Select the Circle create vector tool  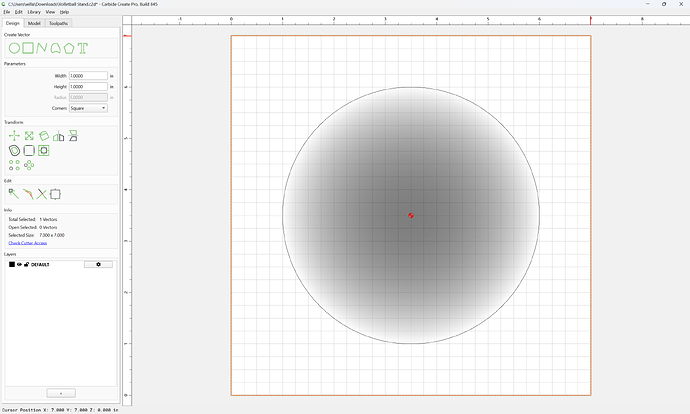[14, 48]
